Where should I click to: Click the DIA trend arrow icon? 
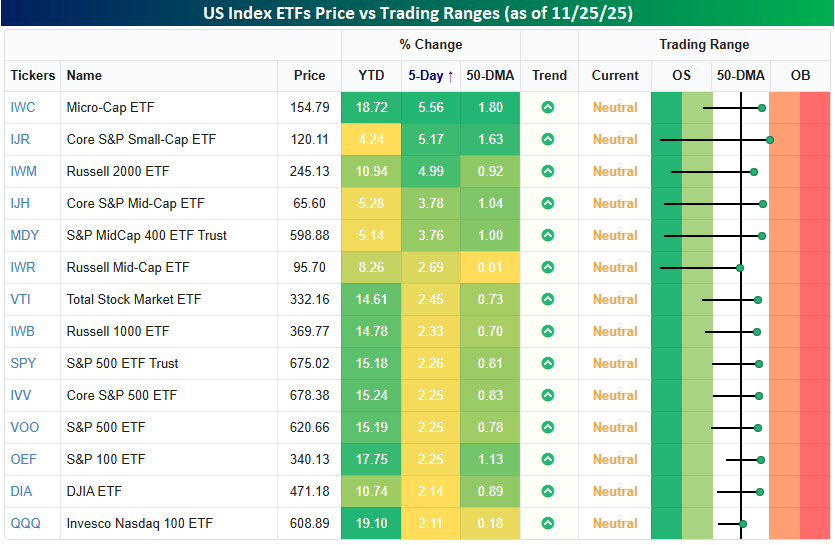click(548, 492)
